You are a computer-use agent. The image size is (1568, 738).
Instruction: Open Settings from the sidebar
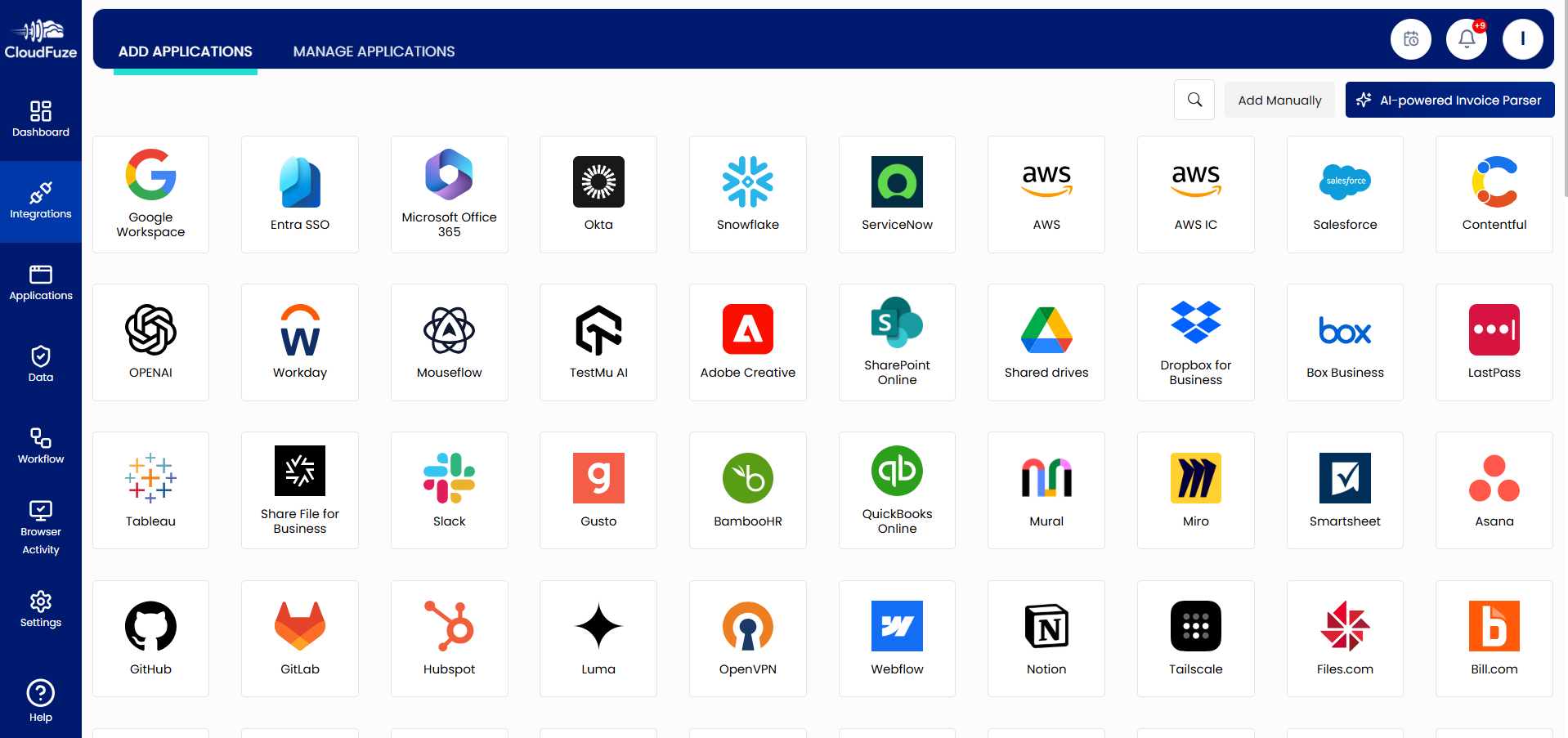point(40,609)
